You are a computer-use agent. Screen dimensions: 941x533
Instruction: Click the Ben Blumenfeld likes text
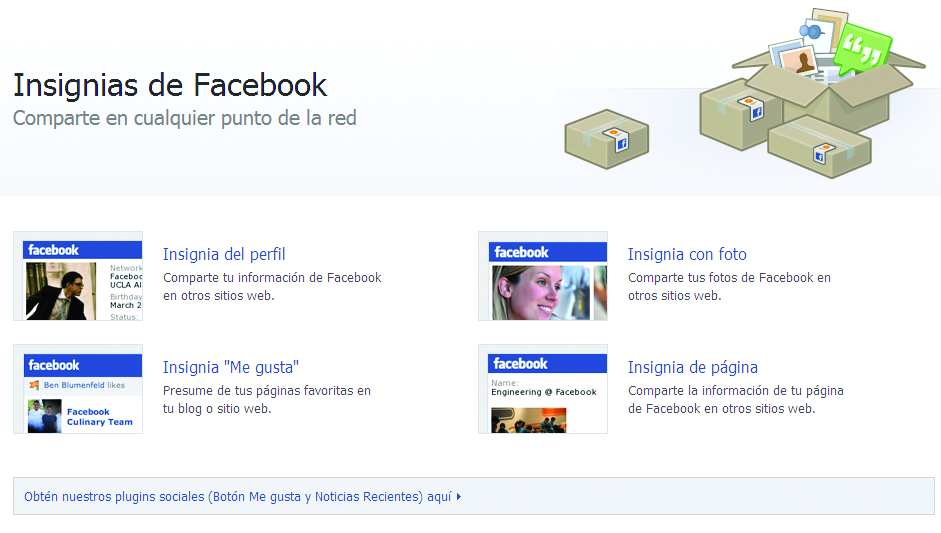tap(84, 385)
